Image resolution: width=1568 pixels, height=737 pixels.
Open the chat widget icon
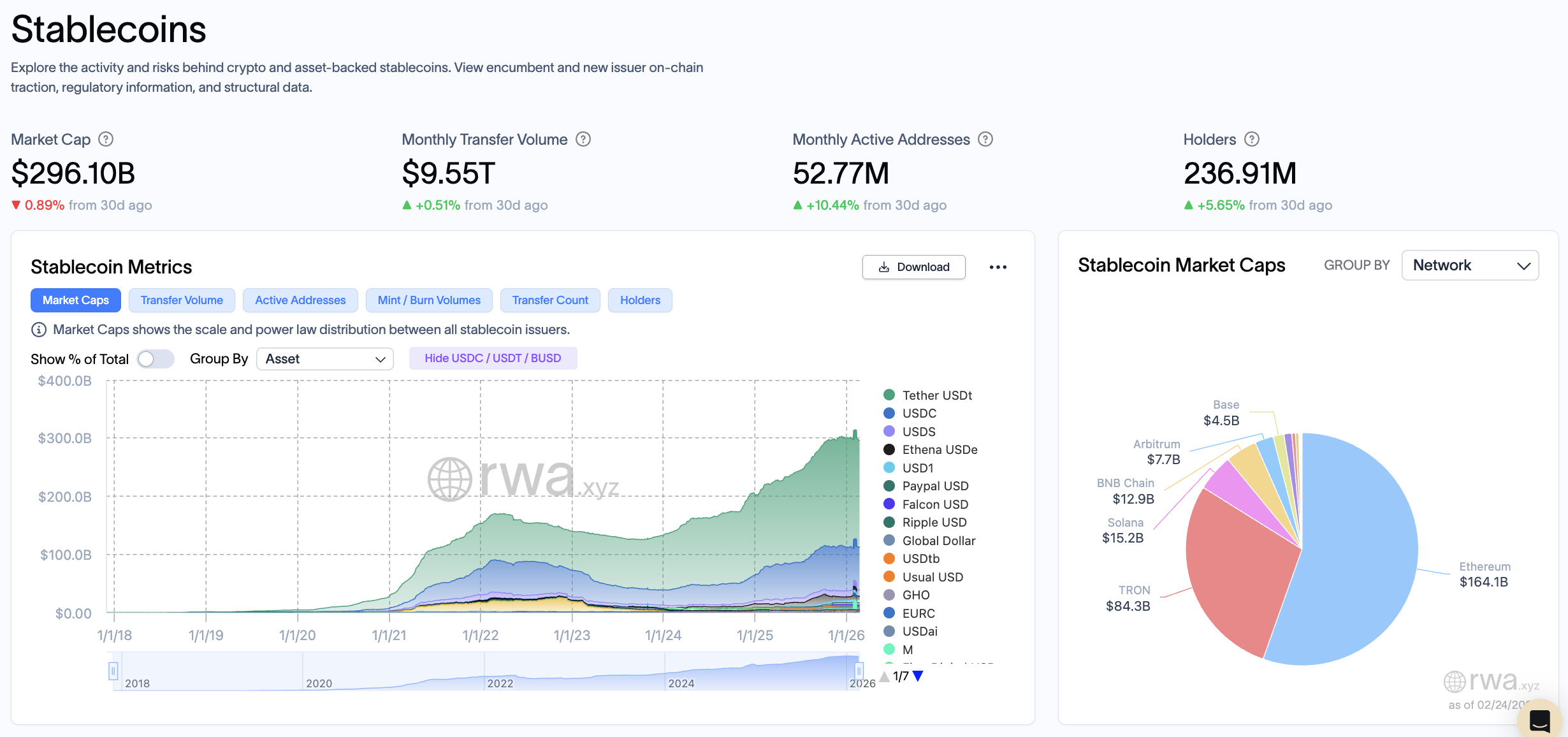[1539, 721]
